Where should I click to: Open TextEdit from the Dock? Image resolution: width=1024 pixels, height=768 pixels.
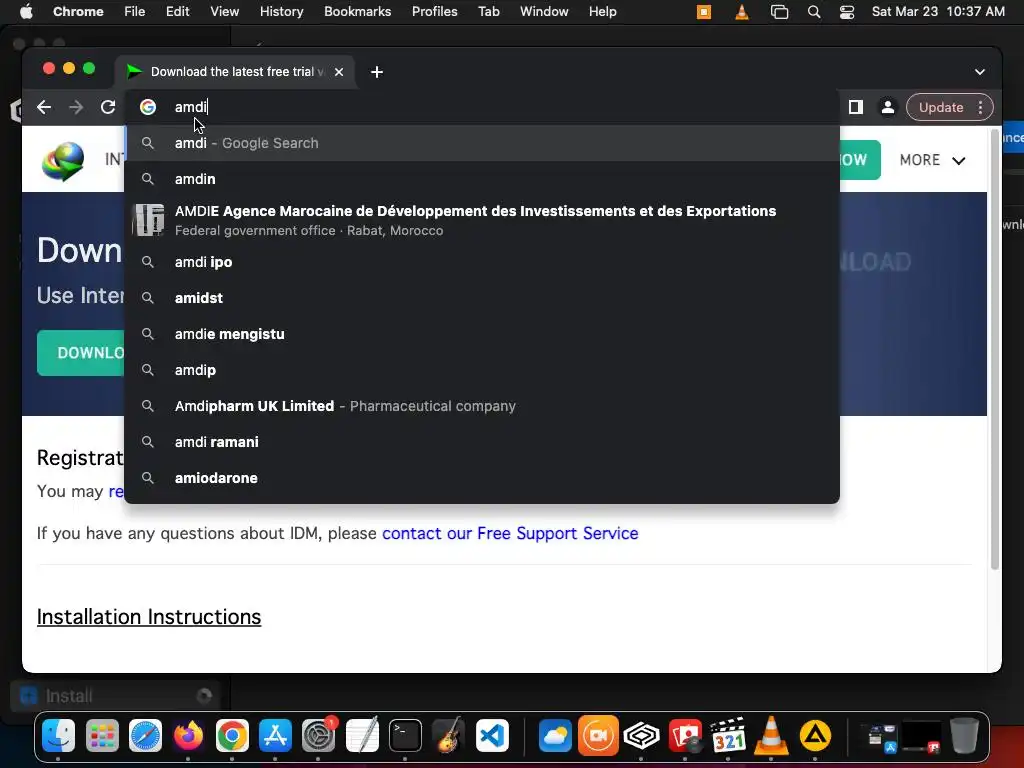pos(362,737)
